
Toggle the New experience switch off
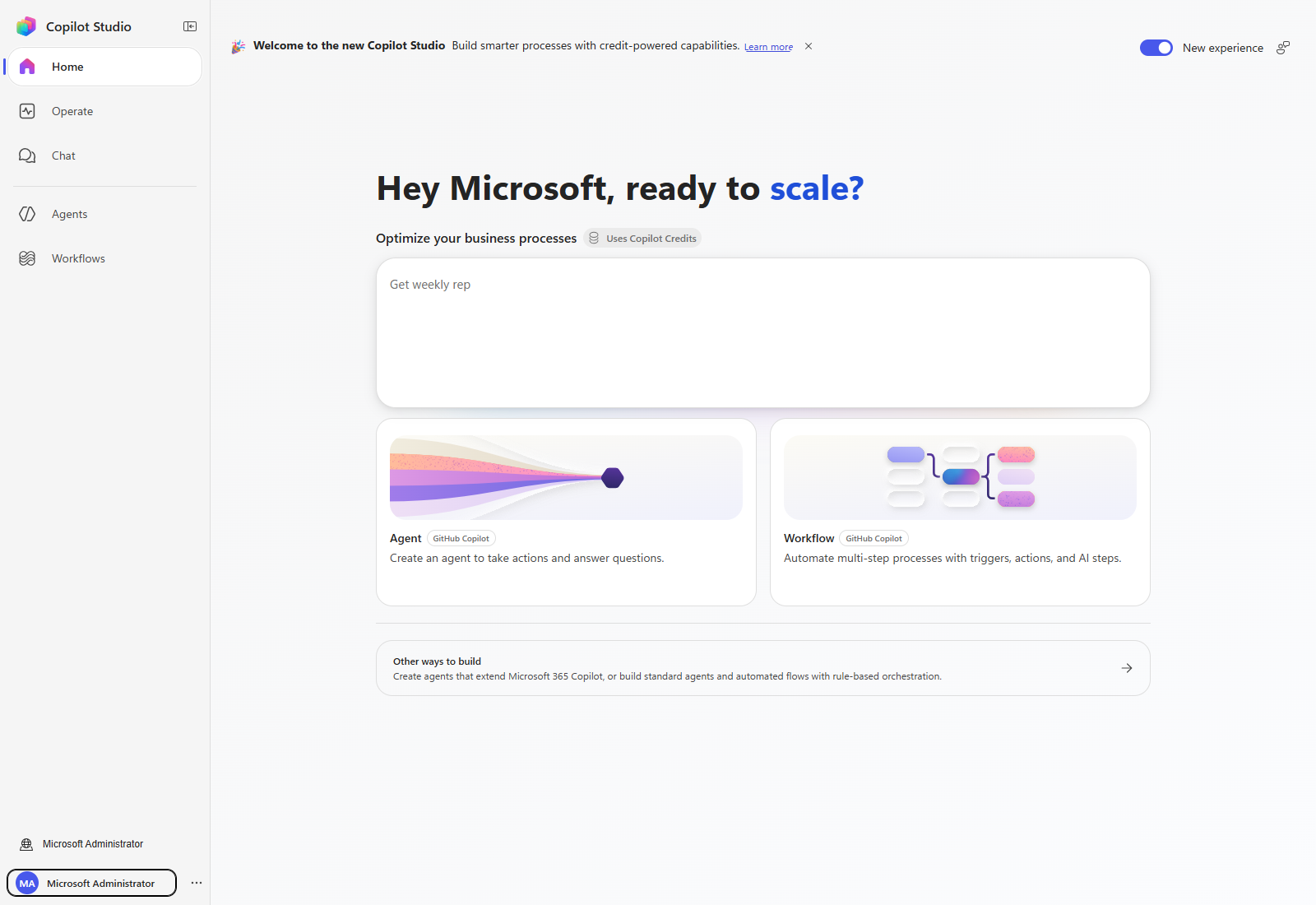point(1156,48)
